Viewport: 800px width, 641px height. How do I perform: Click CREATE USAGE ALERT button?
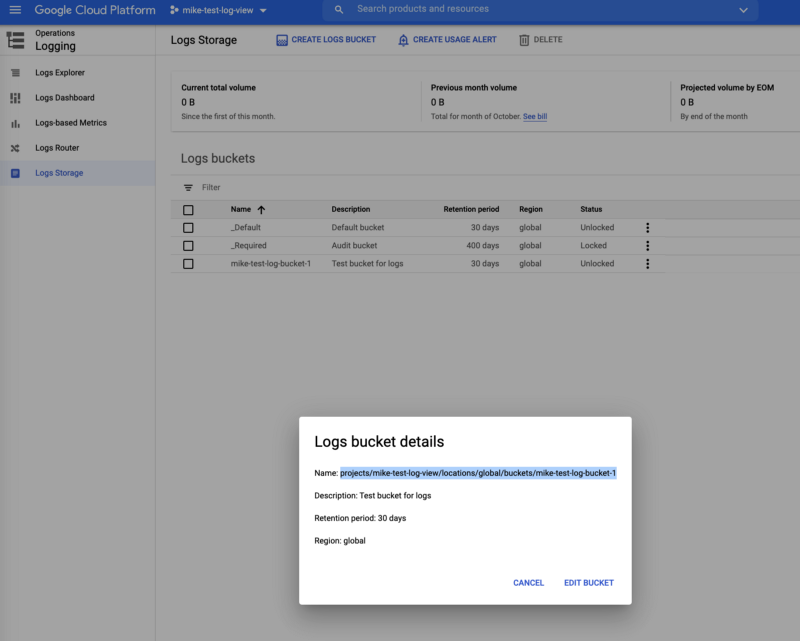447,40
